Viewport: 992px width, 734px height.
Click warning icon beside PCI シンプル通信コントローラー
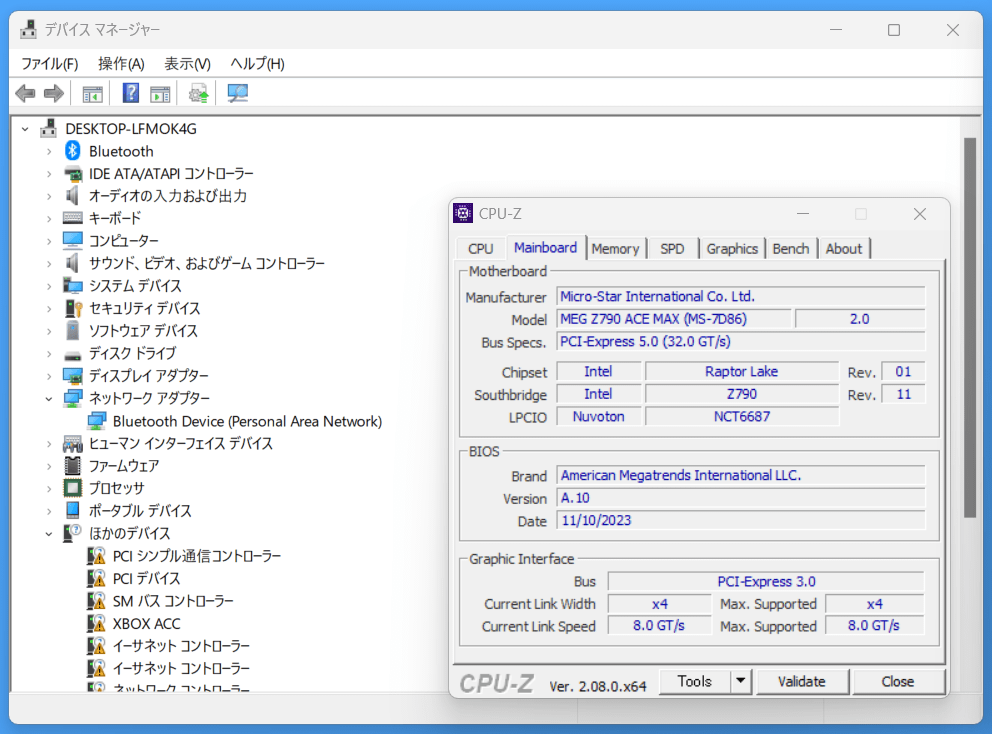click(x=96, y=556)
